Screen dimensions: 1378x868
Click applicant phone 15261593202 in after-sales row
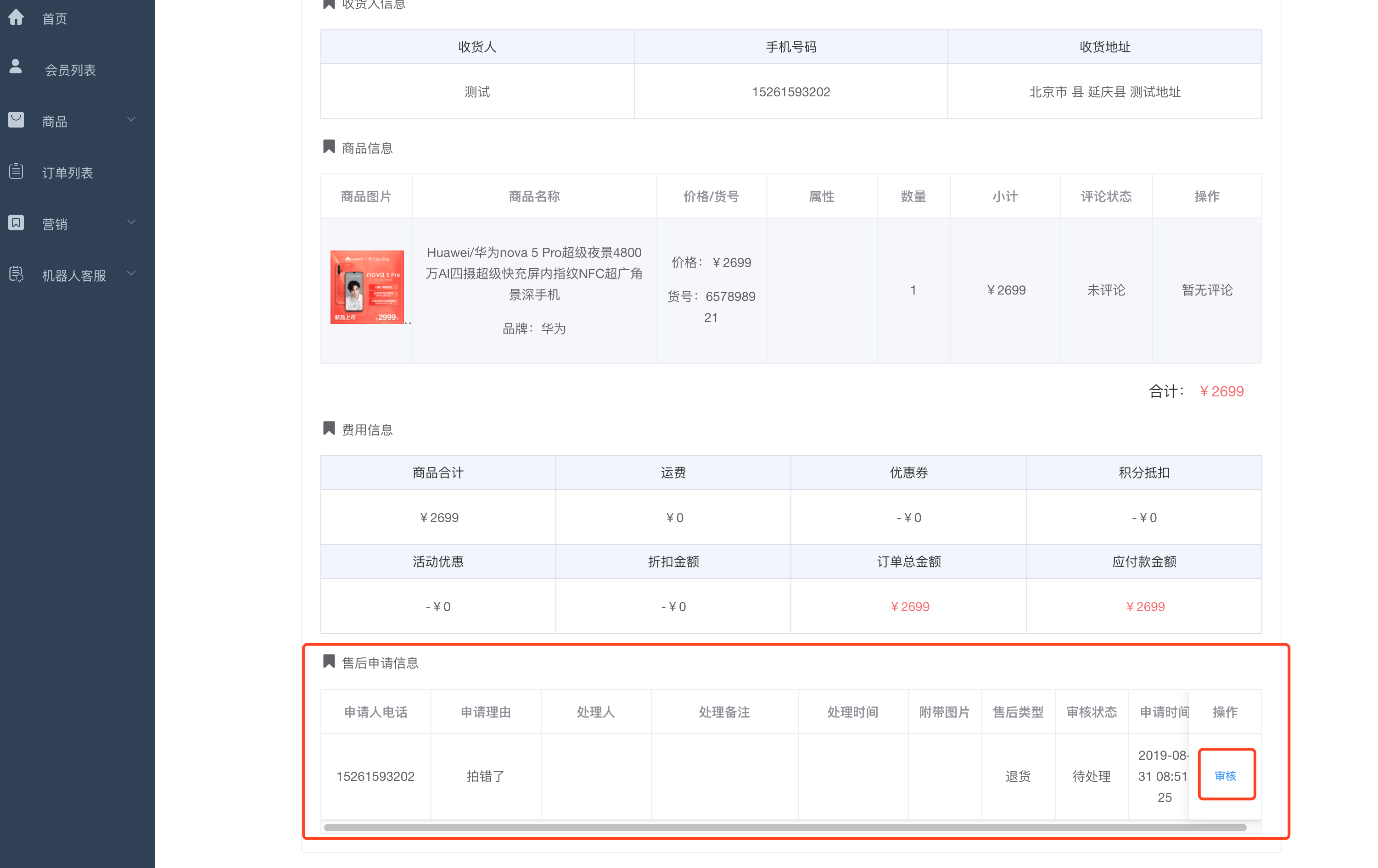pyautogui.click(x=375, y=777)
